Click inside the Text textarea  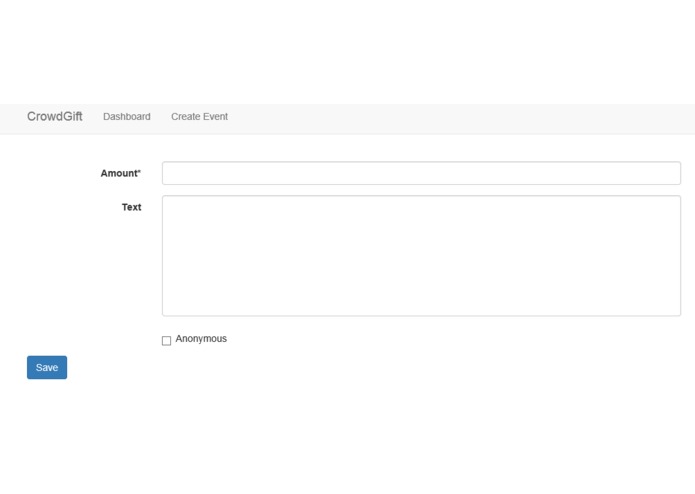pyautogui.click(x=421, y=256)
